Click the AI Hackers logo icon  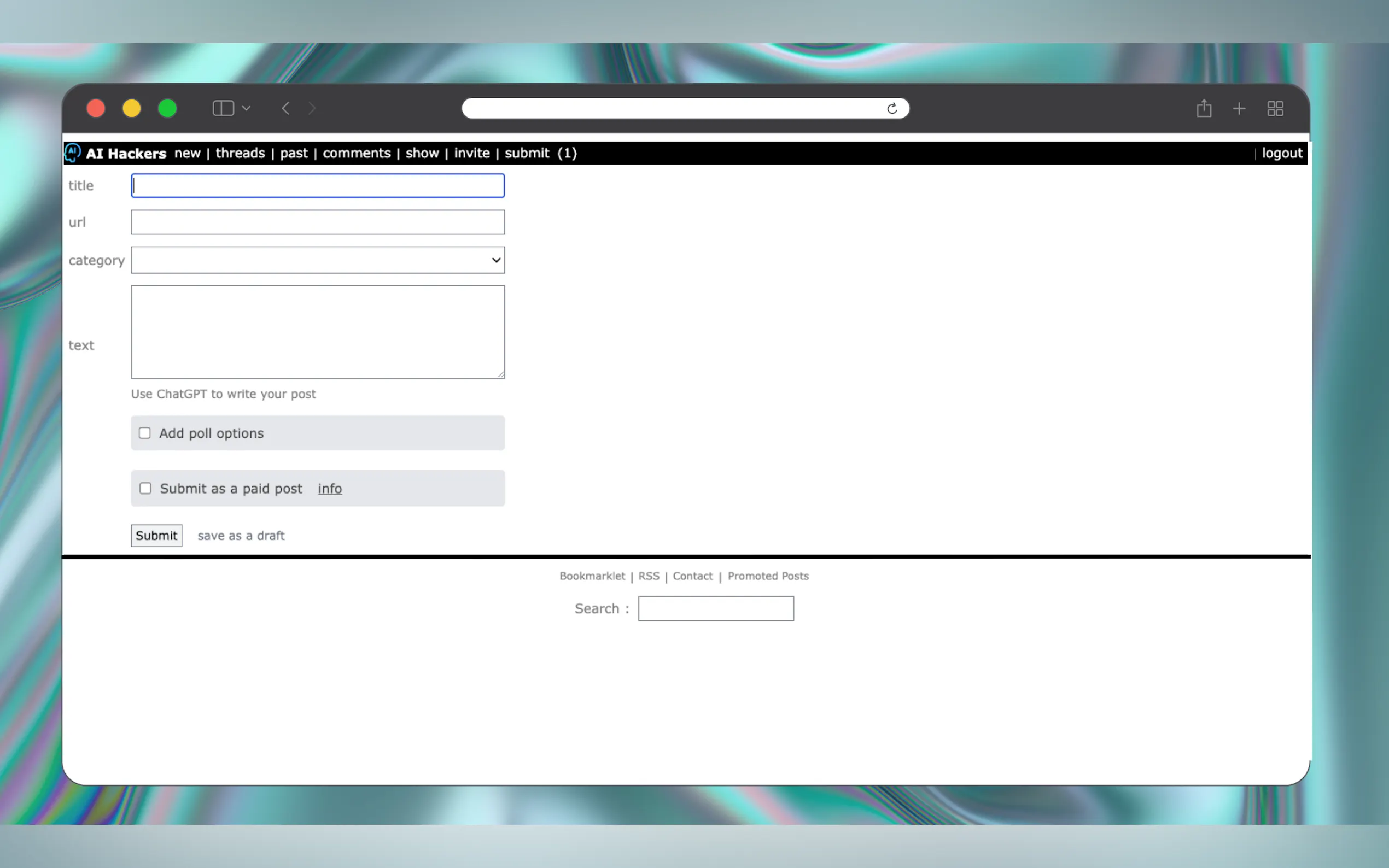72,152
